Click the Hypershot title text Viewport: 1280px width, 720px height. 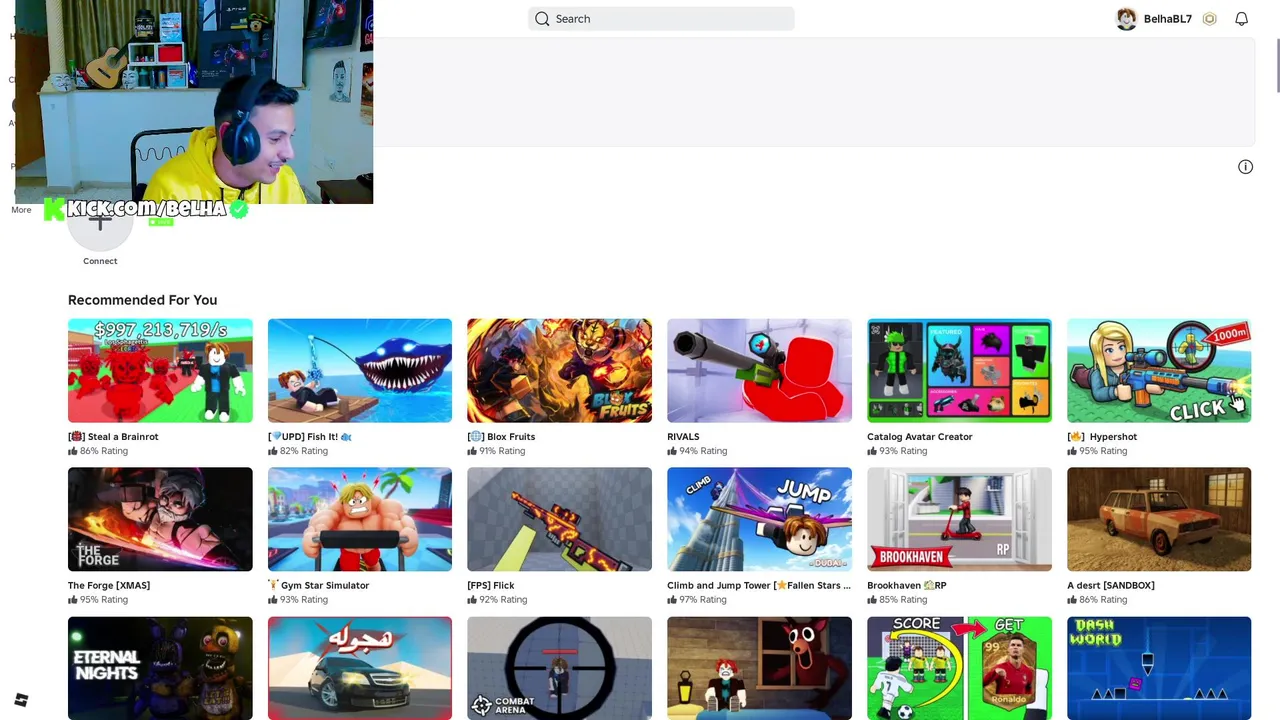[1102, 437]
